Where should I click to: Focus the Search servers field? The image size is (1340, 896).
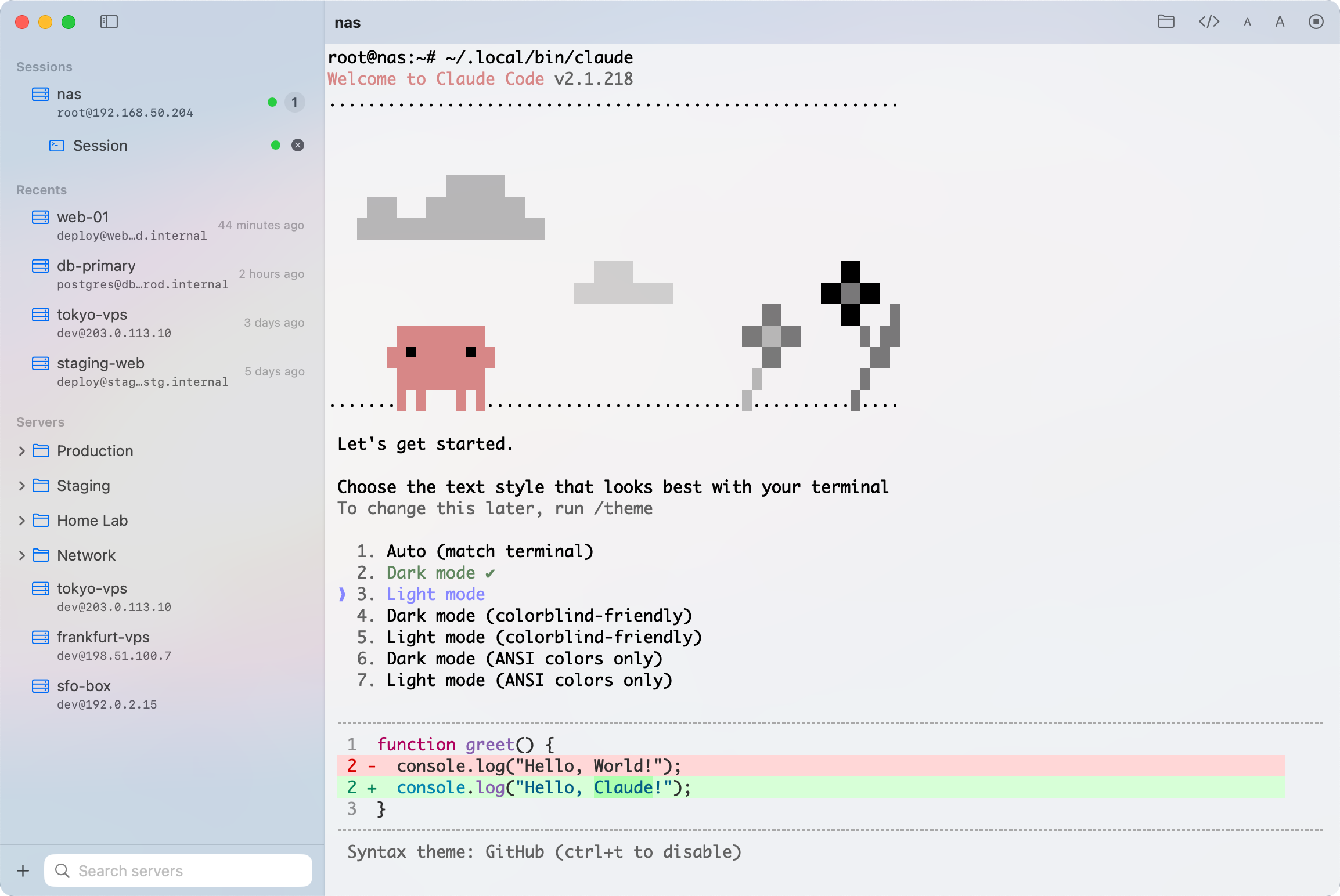[178, 870]
